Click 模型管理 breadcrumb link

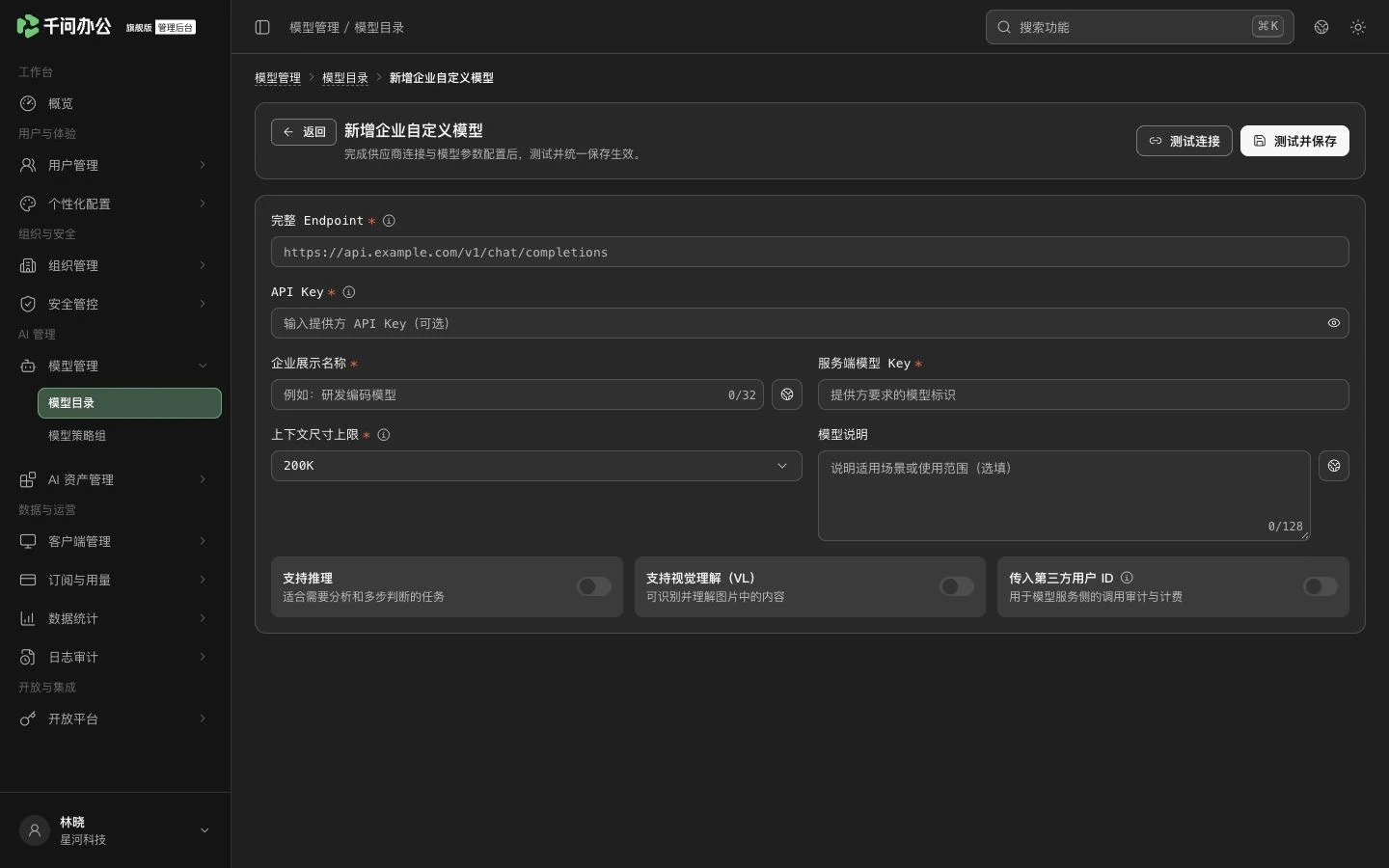(278, 78)
